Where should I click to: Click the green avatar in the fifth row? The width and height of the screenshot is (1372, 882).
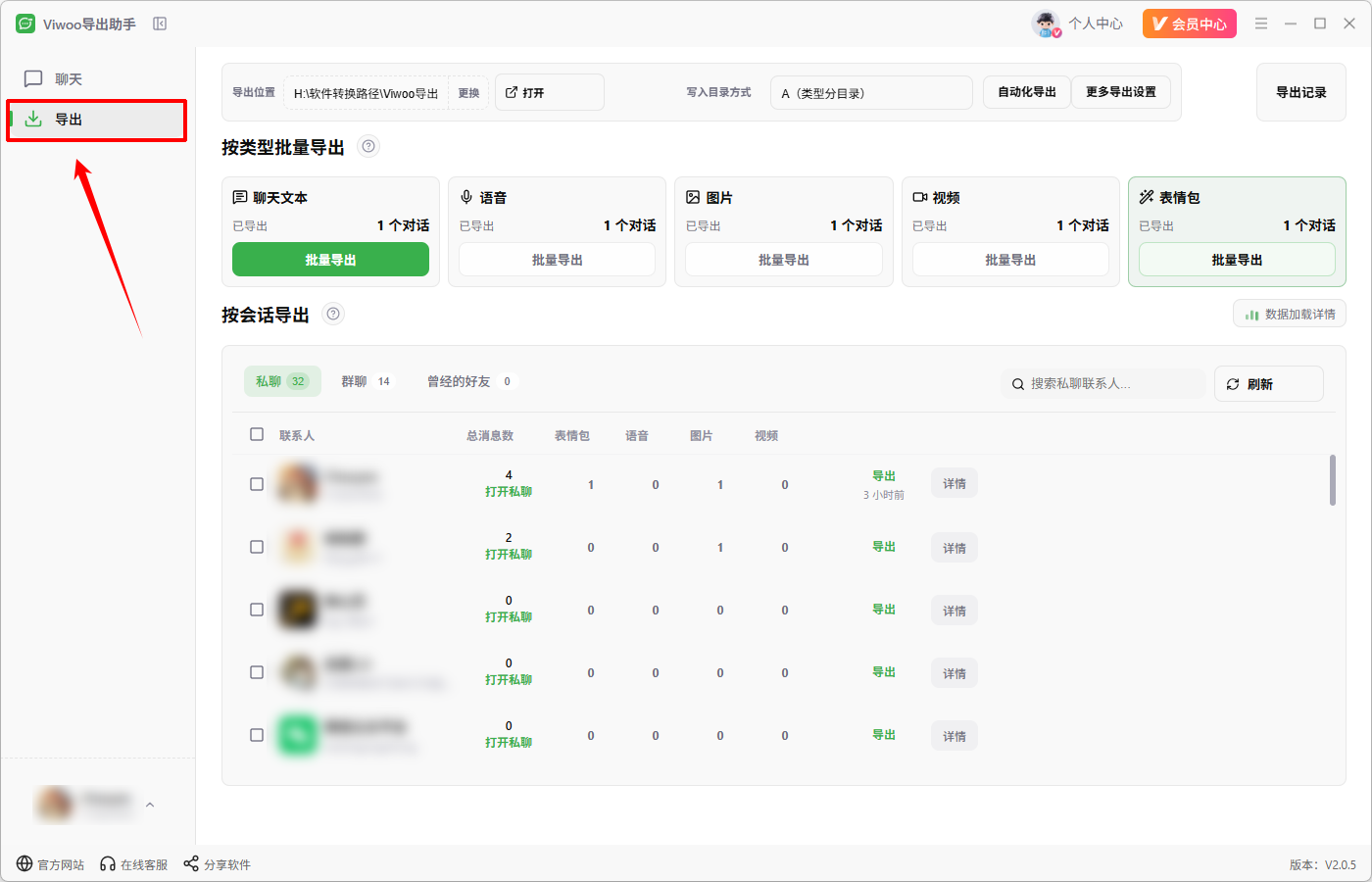click(x=298, y=735)
